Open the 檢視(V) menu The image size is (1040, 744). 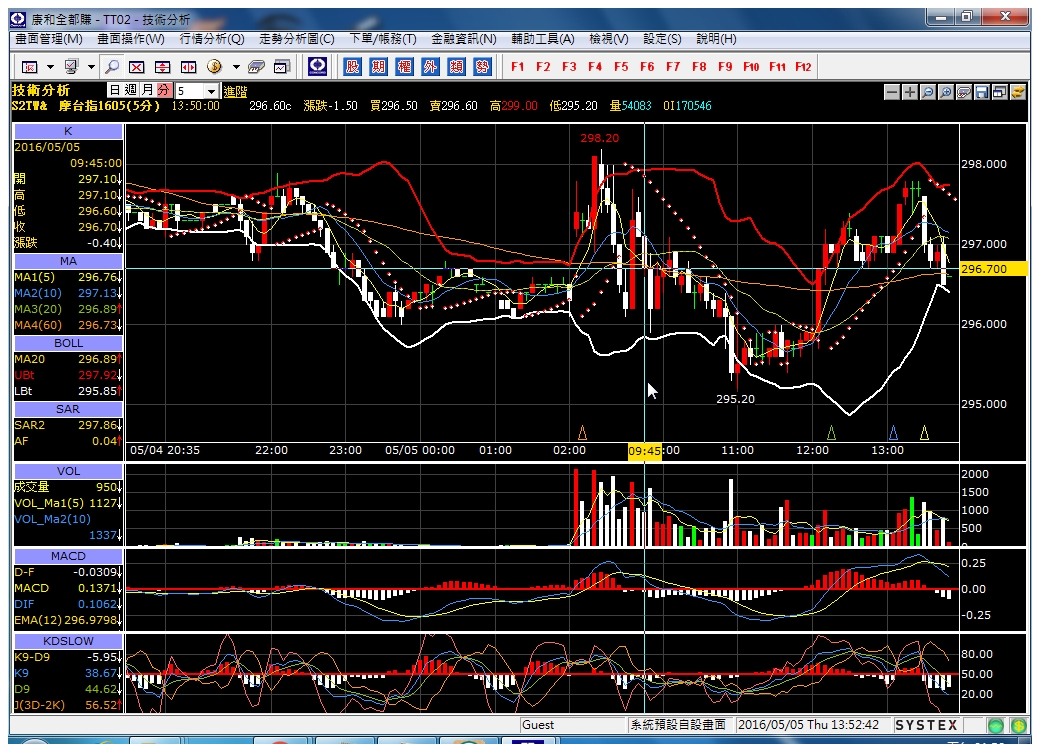pos(609,39)
